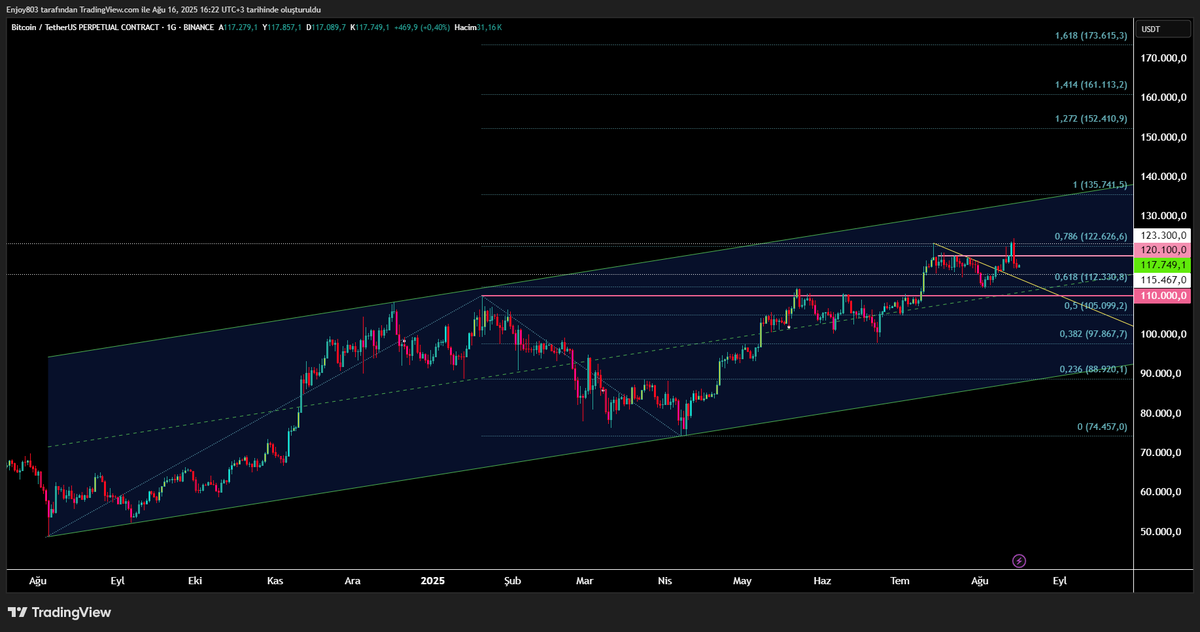
Task: Click 90.000,0 on the price axis
Action: (x=1162, y=373)
